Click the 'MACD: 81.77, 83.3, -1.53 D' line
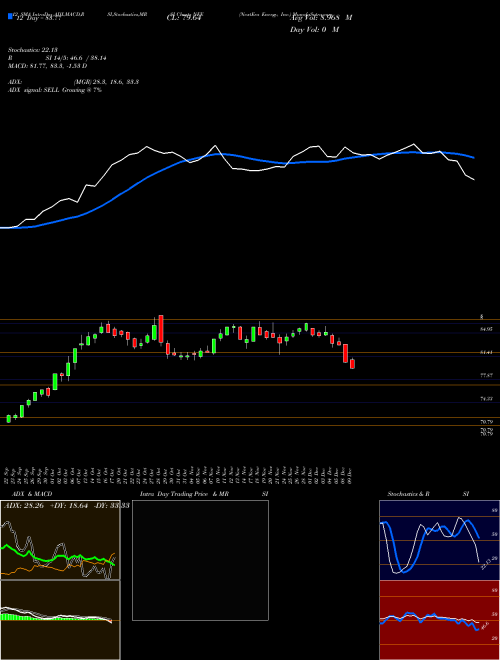 point(48,66)
